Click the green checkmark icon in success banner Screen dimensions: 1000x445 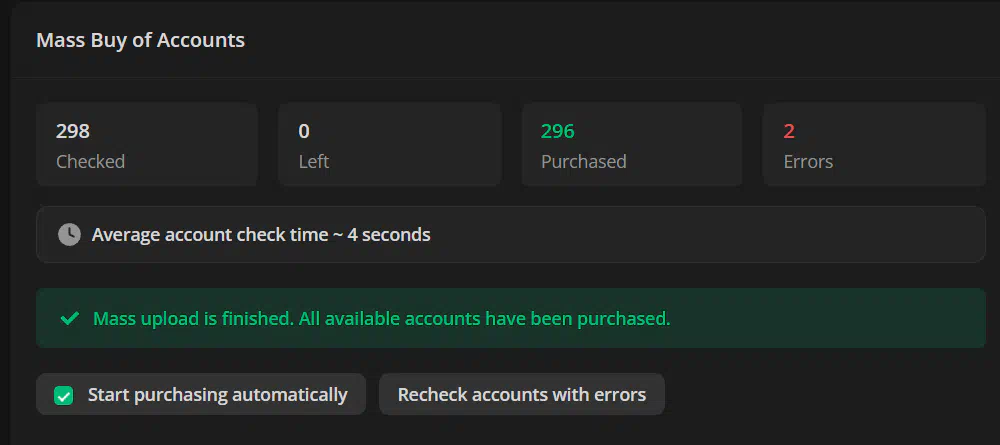click(69, 319)
